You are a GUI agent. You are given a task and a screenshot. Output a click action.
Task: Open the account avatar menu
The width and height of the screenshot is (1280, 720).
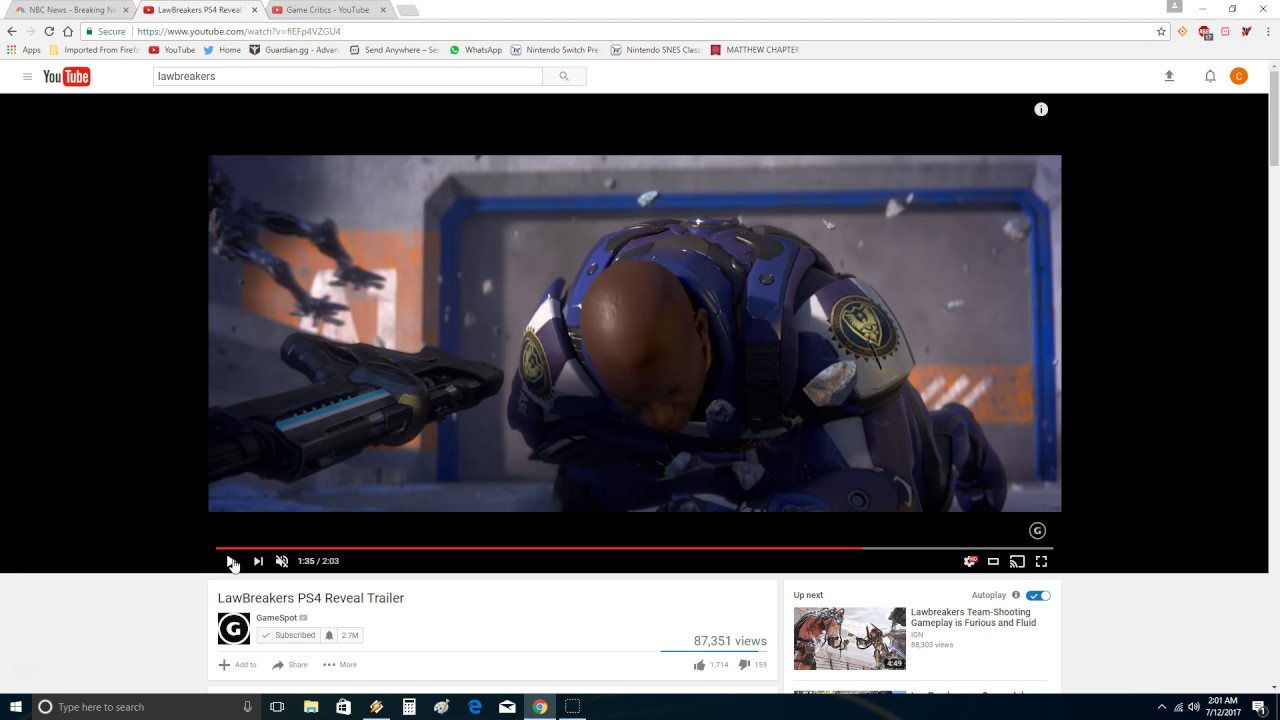click(1239, 76)
